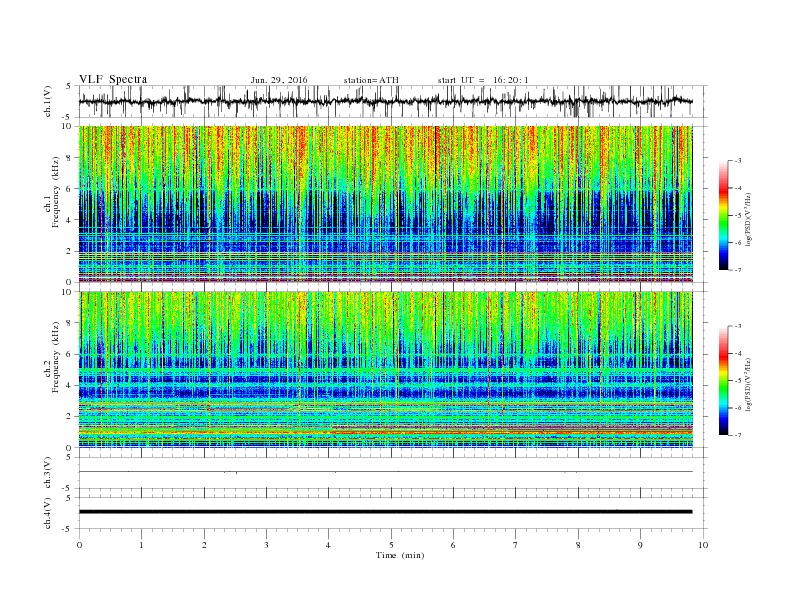Image resolution: width=792 pixels, height=612 pixels.
Task: Click the upper PSD color bar for ch.1
Action: 723,215
